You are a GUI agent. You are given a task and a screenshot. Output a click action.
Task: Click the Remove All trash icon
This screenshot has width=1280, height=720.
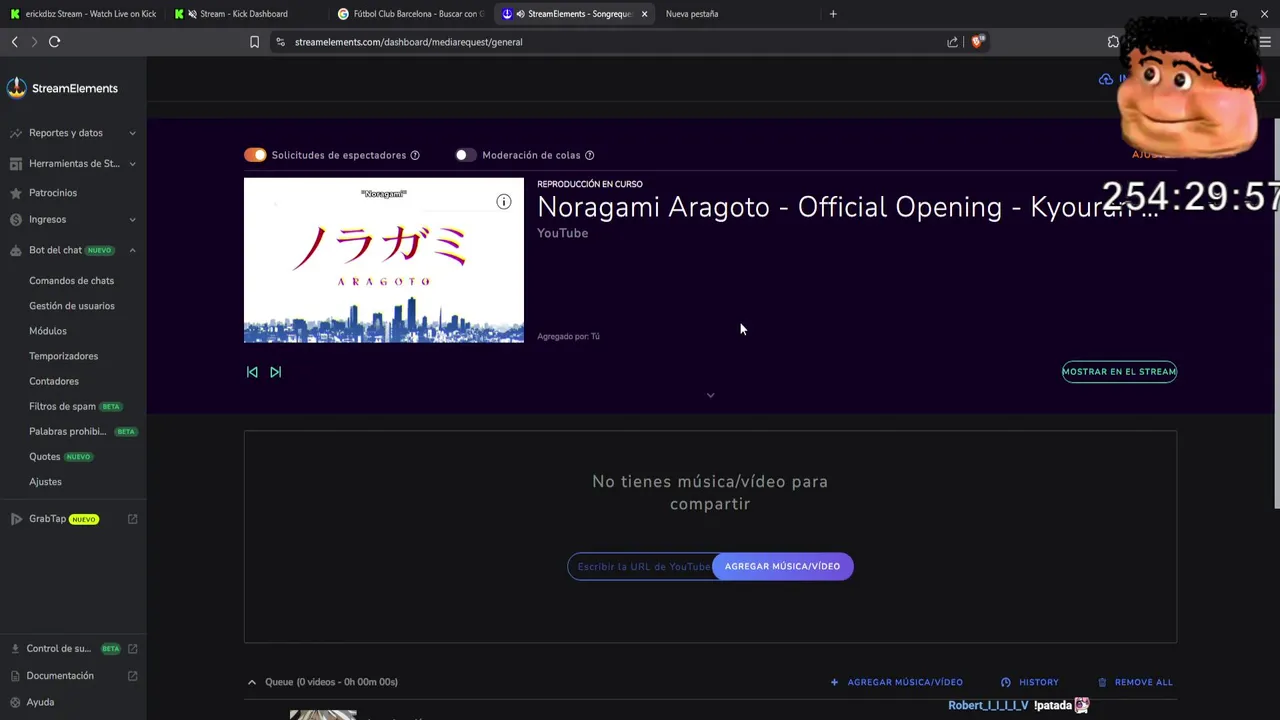click(1102, 682)
